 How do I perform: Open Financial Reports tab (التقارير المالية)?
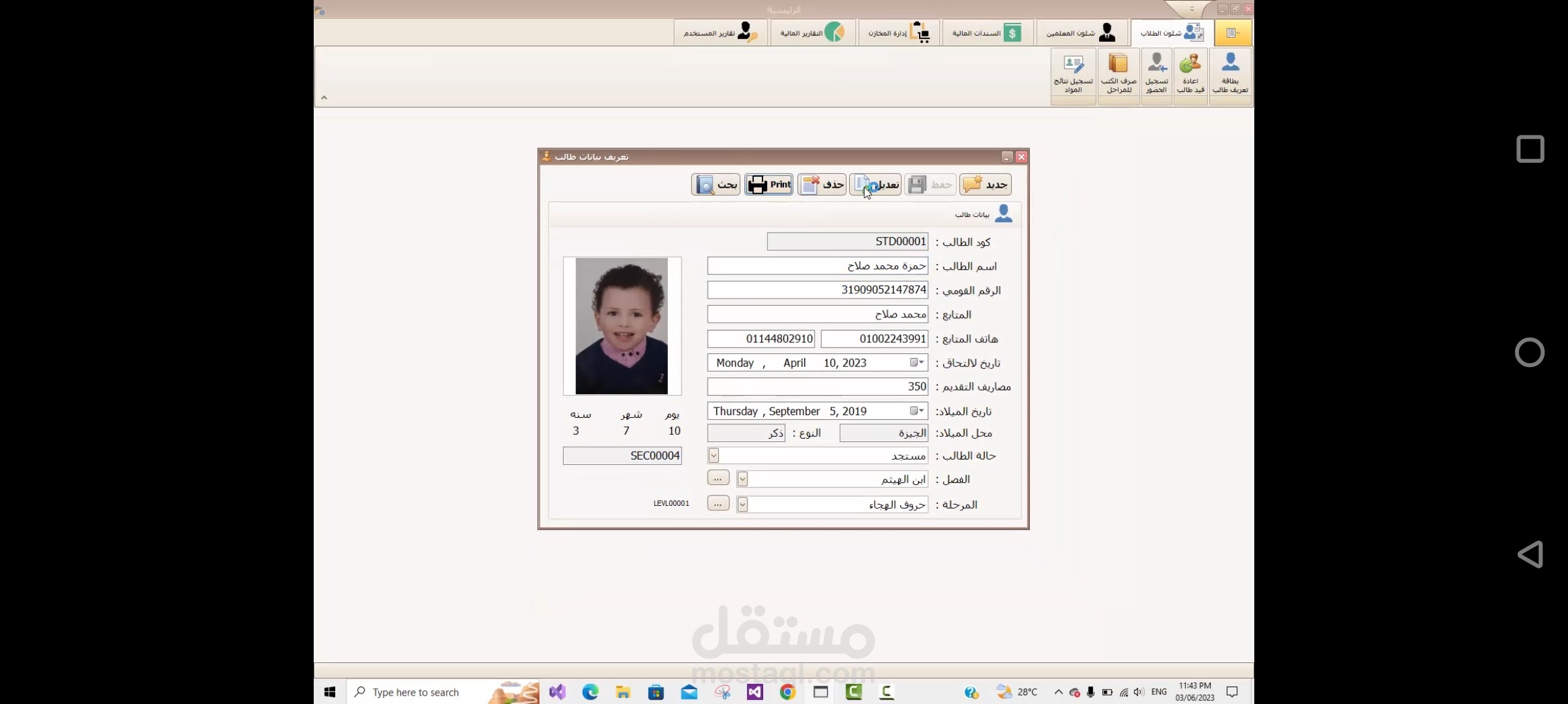click(812, 33)
